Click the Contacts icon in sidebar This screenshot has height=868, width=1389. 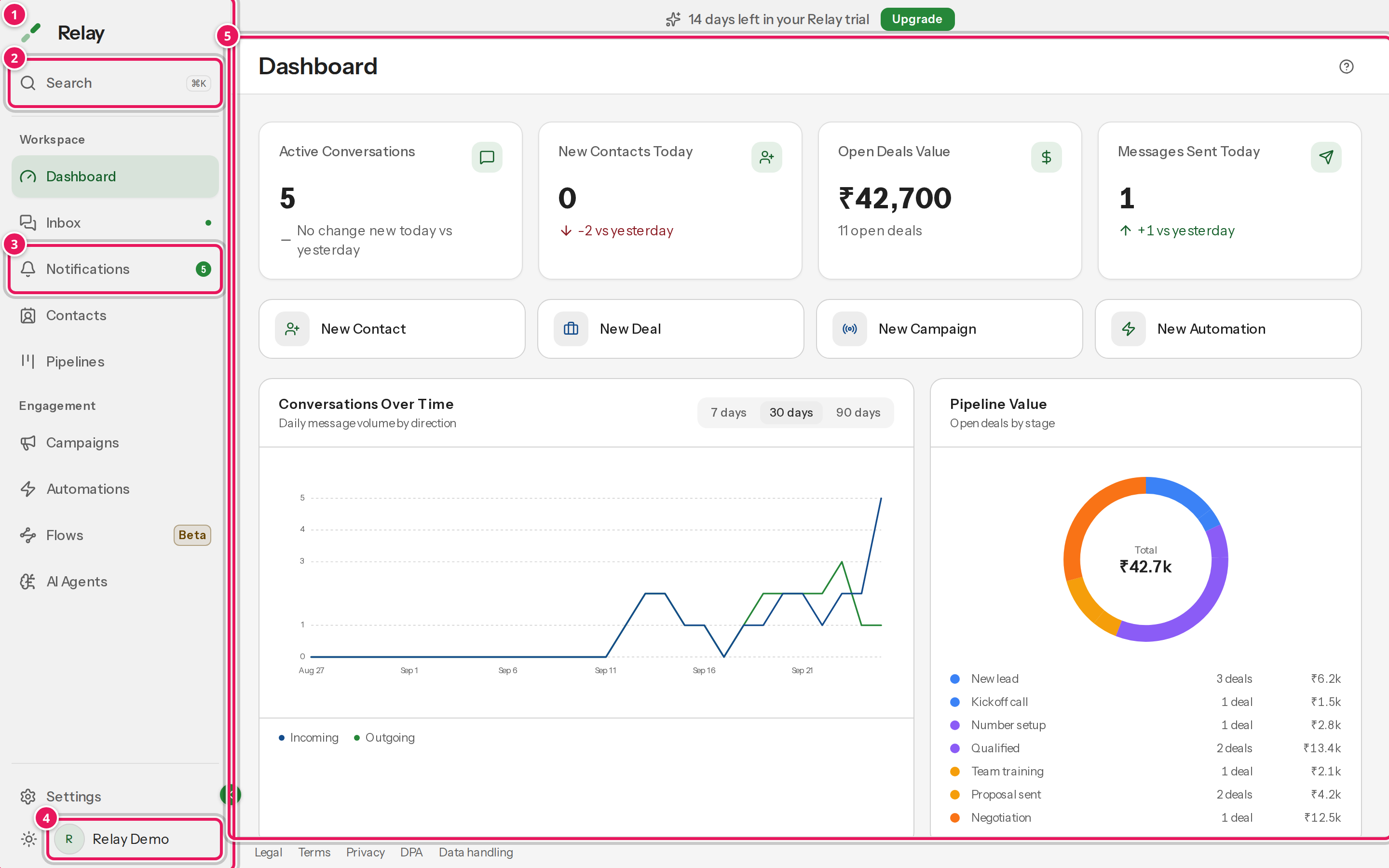[x=28, y=315]
